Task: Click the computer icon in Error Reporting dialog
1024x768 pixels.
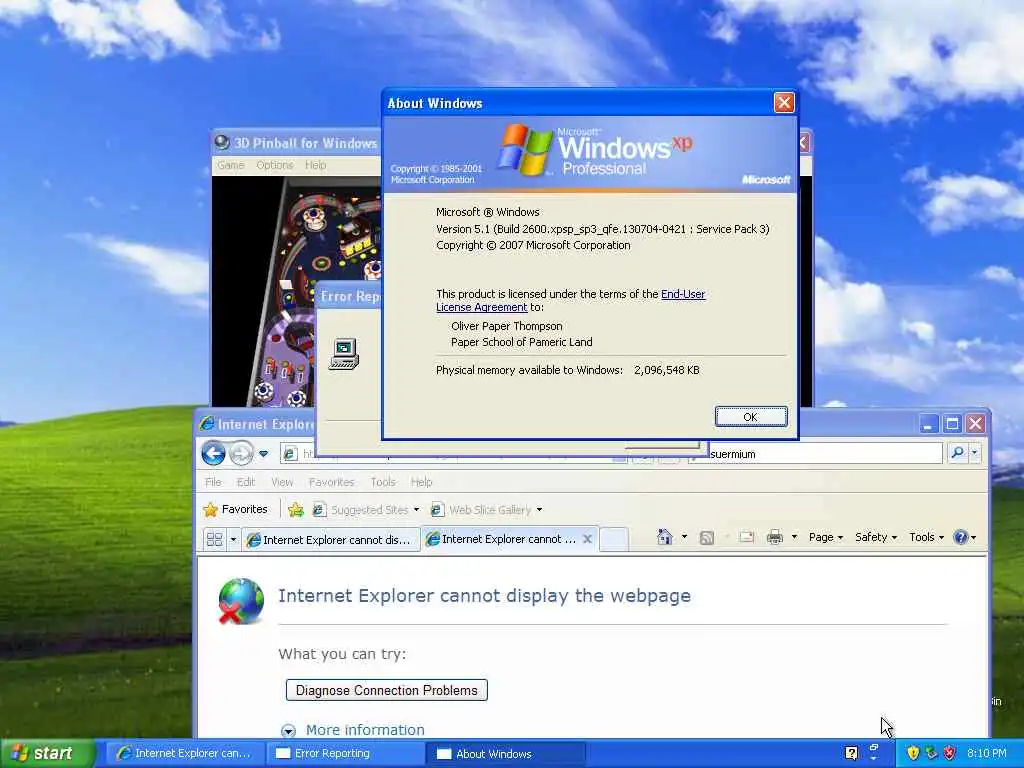Action: coord(344,354)
